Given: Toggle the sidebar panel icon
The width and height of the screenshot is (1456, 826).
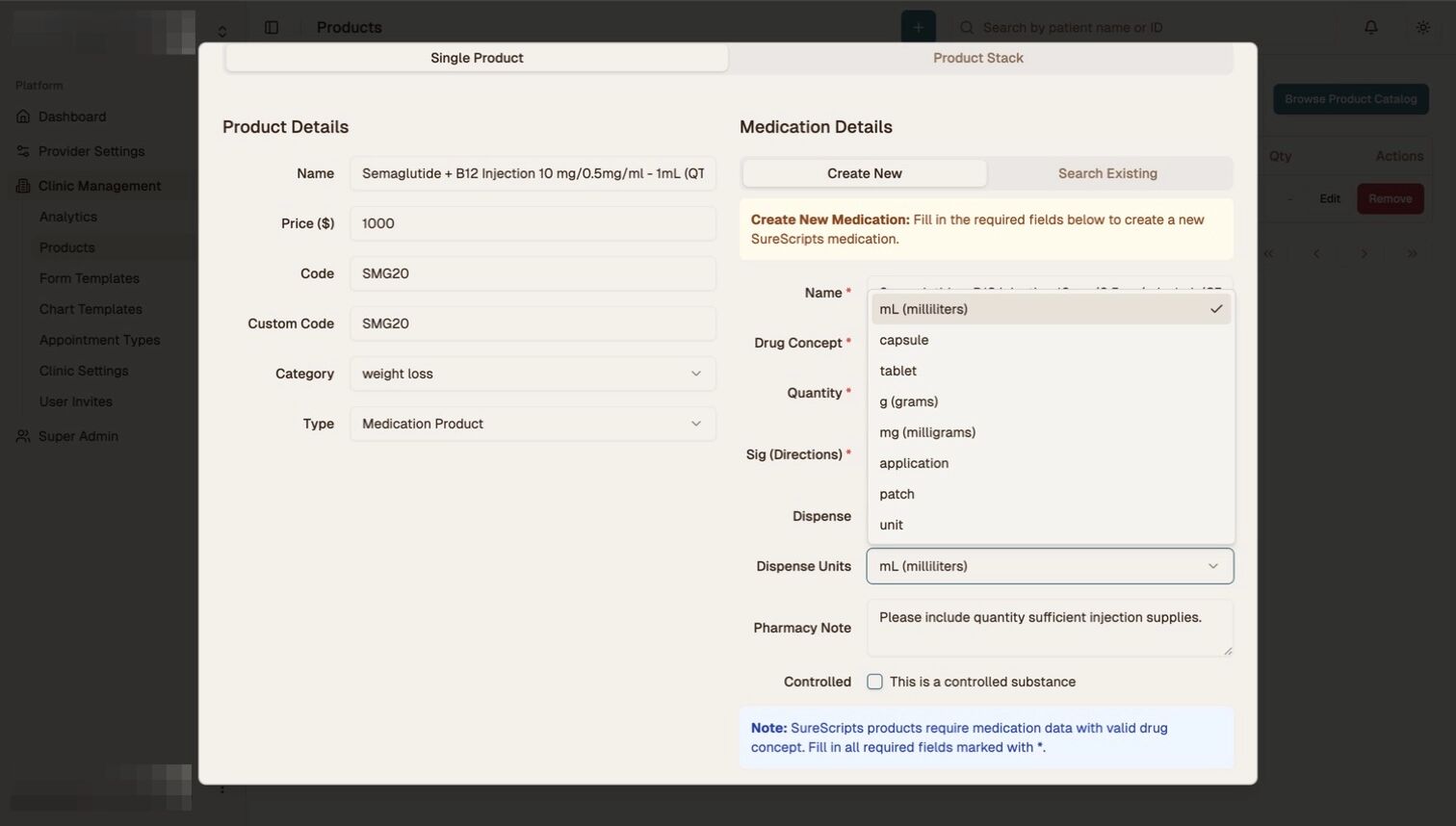Looking at the screenshot, I should pyautogui.click(x=272, y=28).
